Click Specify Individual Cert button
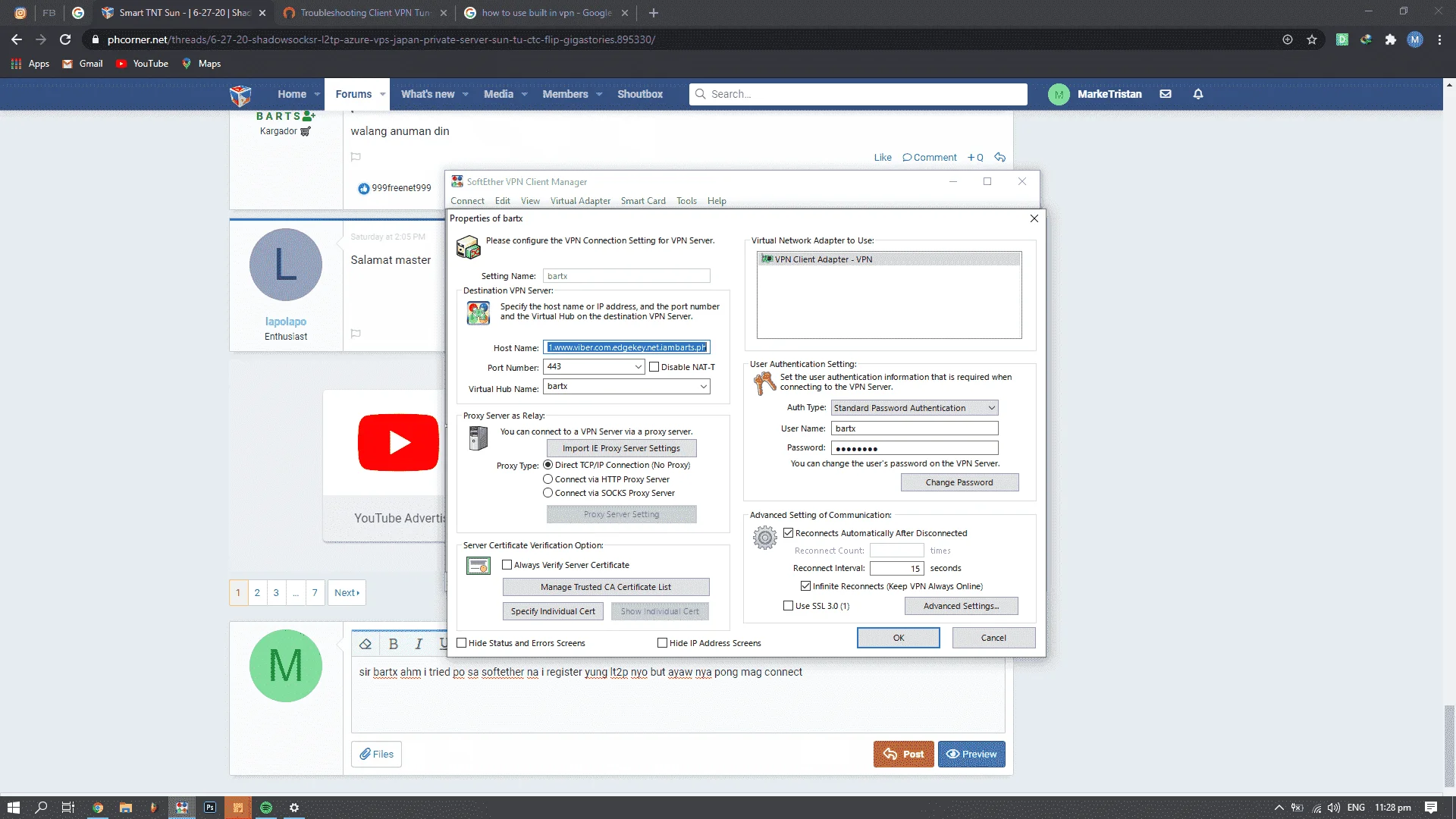Image resolution: width=1456 pixels, height=819 pixels. tap(553, 611)
